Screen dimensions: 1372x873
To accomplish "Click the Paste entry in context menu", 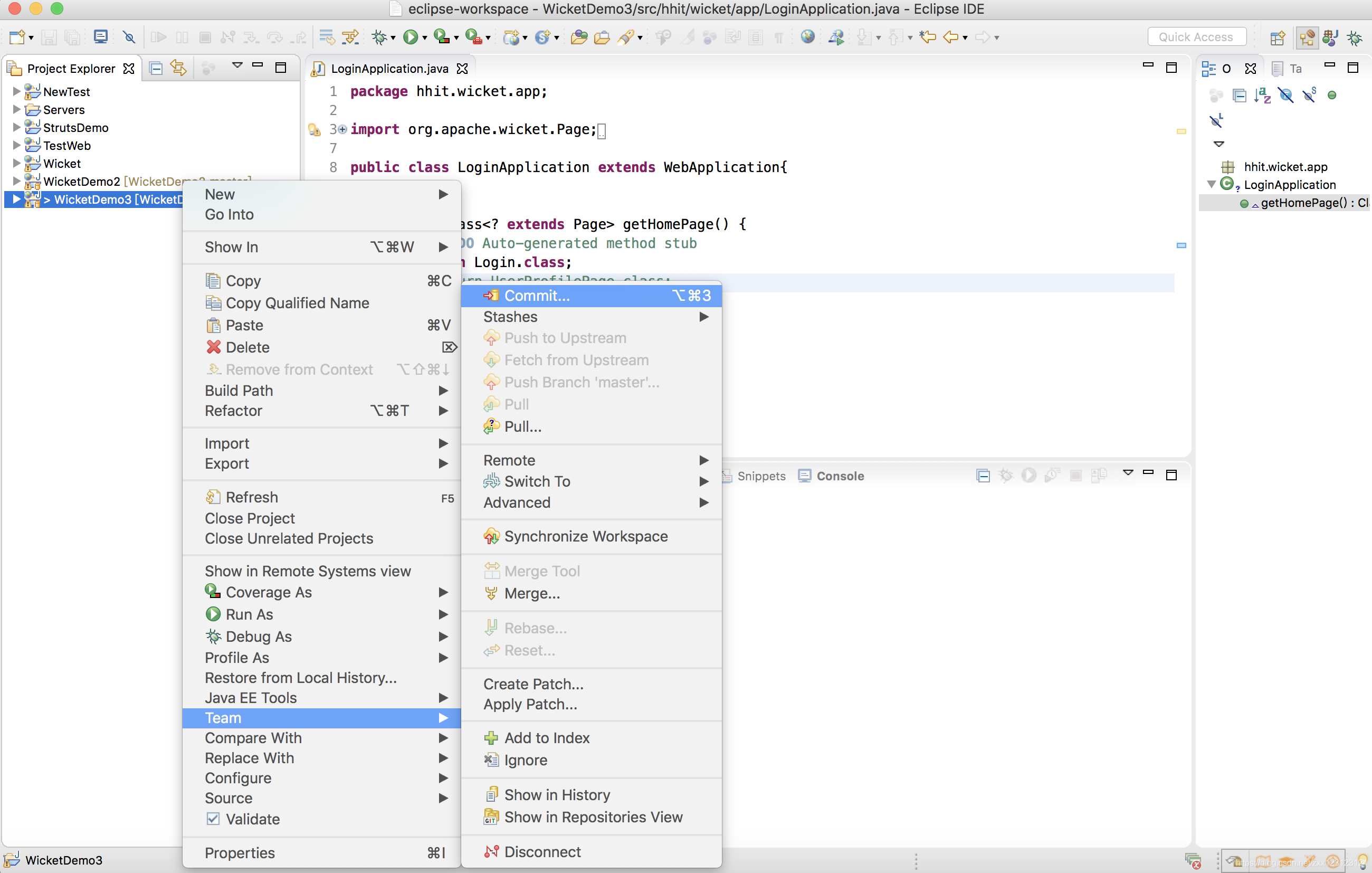I will click(x=321, y=325).
